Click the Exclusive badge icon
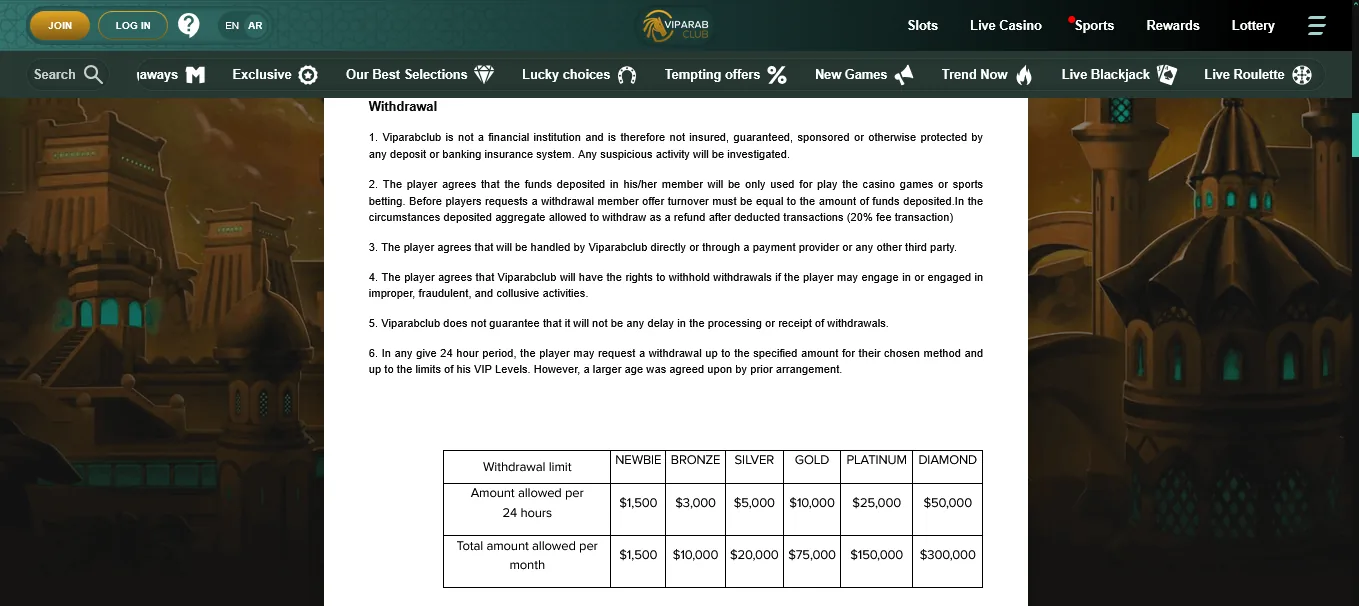The width and height of the screenshot is (1359, 606). [309, 75]
